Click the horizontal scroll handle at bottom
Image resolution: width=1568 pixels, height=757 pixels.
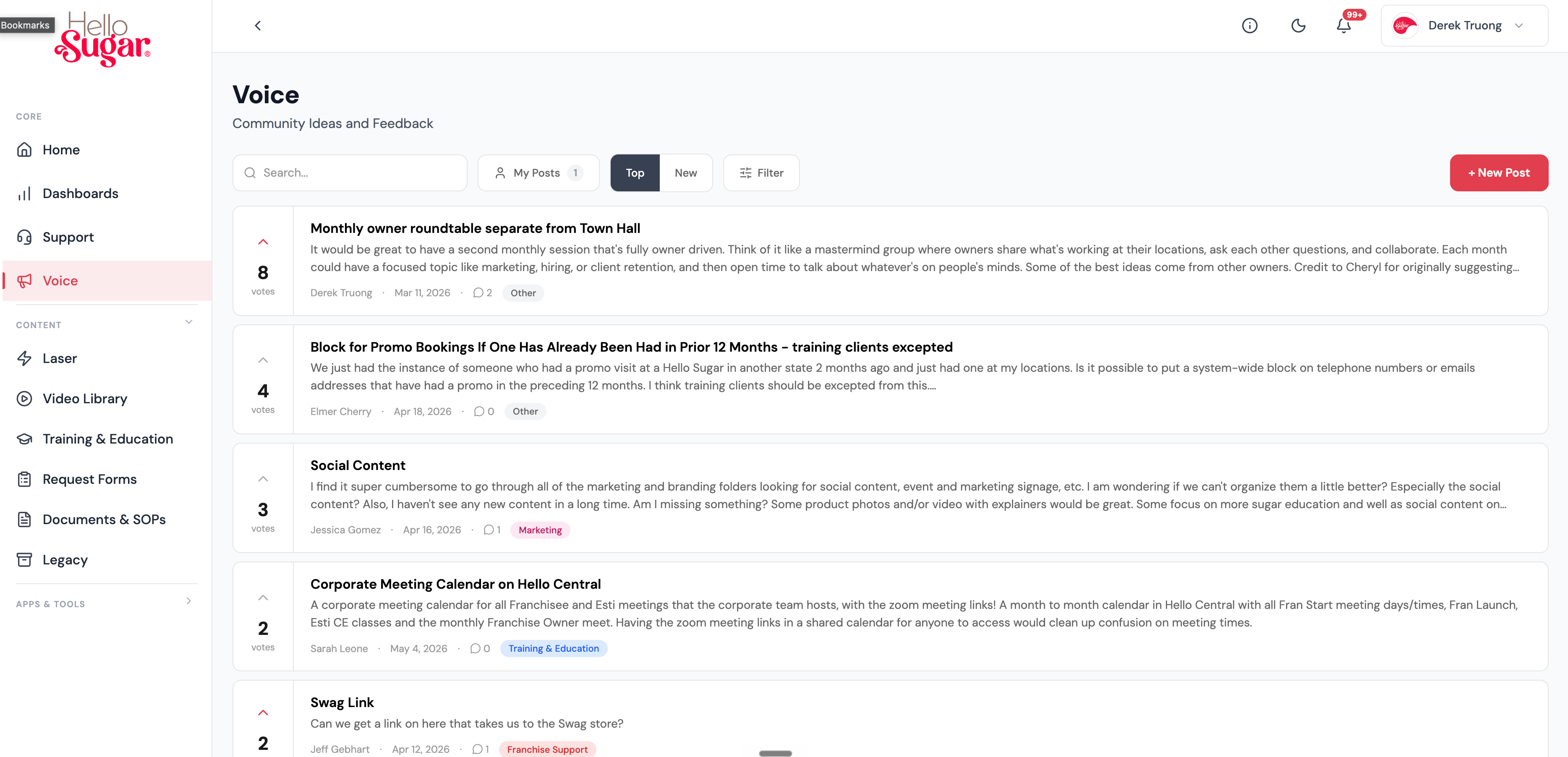(x=776, y=753)
